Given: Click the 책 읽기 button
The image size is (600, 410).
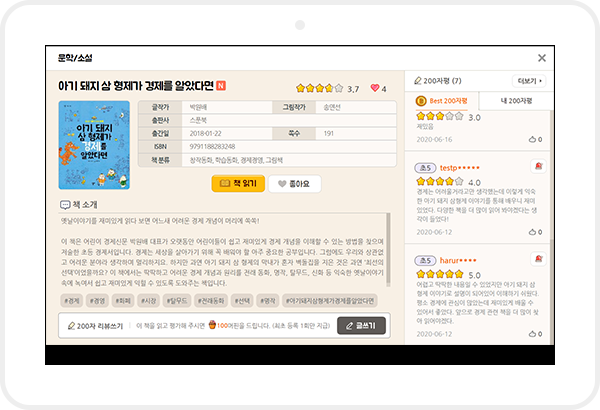Looking at the screenshot, I should pos(238,184).
